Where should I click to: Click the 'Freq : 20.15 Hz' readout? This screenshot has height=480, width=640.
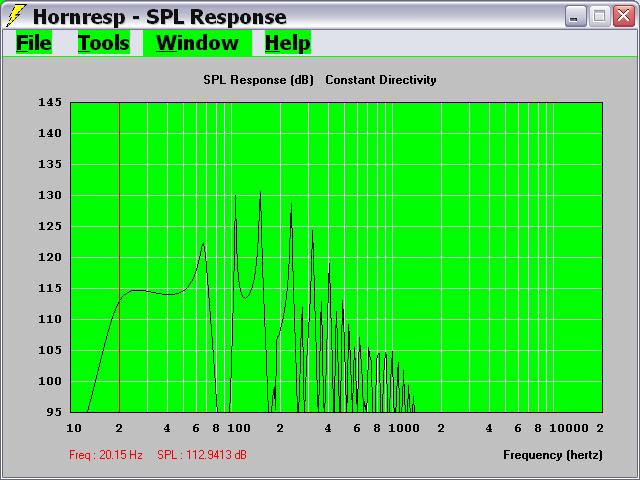pyautogui.click(x=106, y=455)
